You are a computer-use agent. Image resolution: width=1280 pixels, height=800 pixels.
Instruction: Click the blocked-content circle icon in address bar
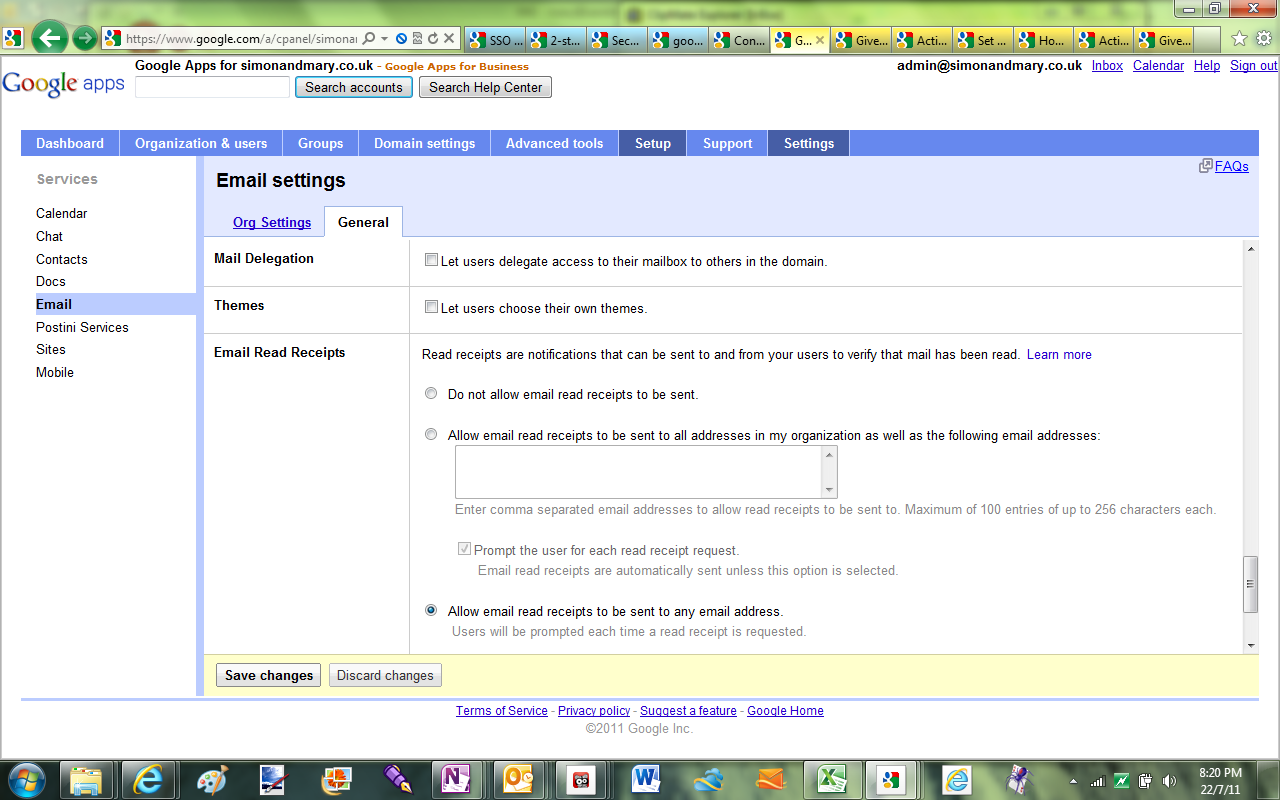(401, 39)
